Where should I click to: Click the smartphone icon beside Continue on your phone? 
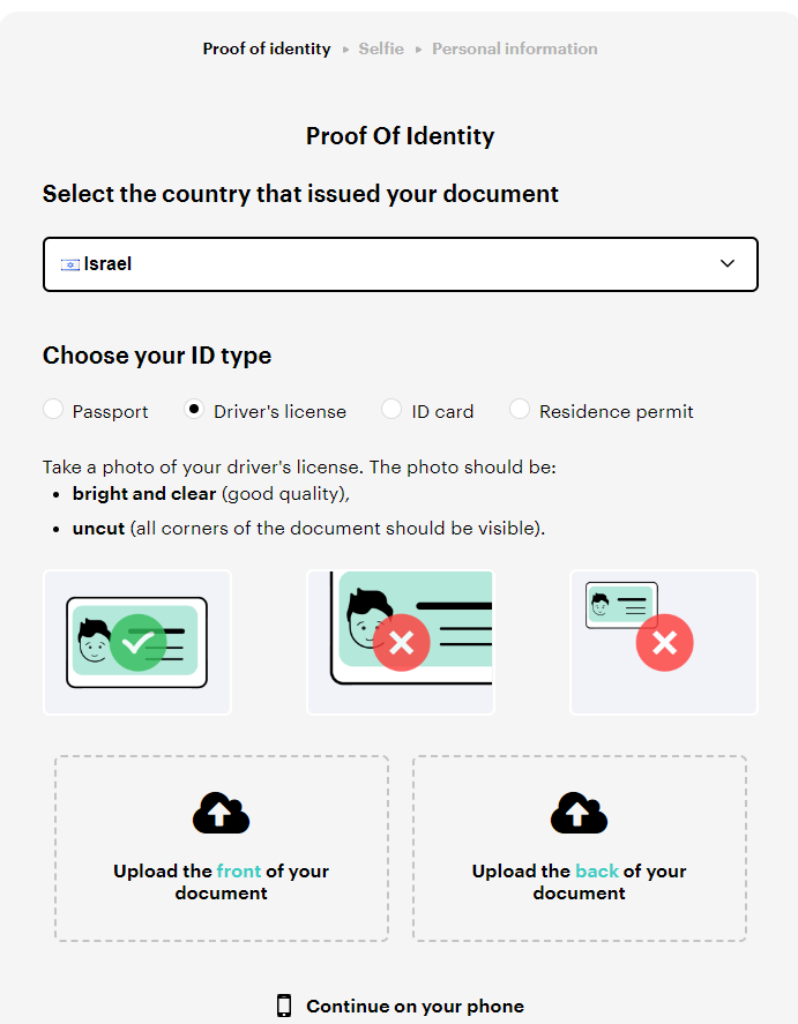click(283, 1006)
